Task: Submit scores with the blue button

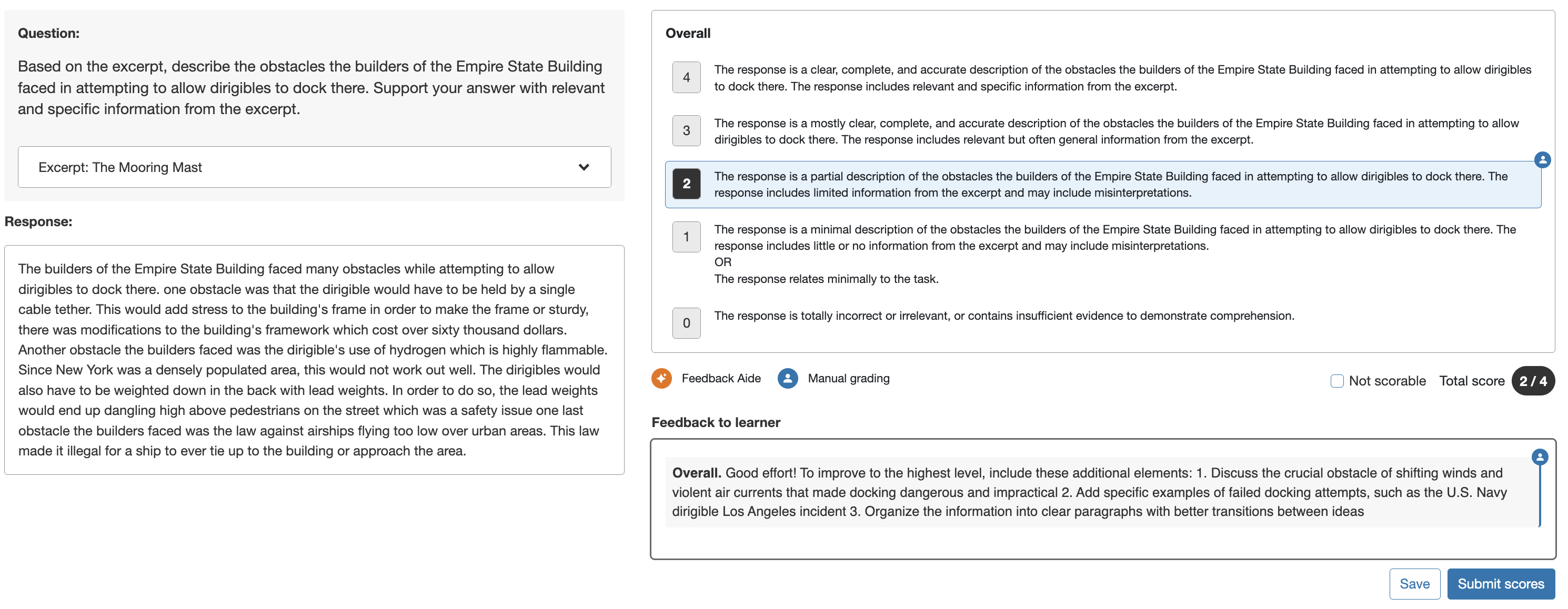Action: pyautogui.click(x=1501, y=584)
